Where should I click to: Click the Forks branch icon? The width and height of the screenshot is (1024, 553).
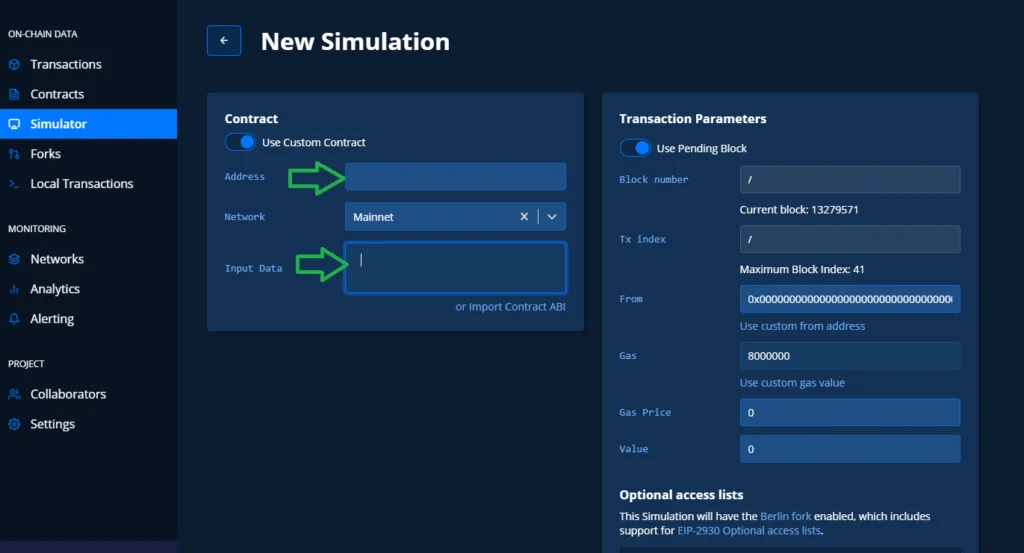(14, 154)
